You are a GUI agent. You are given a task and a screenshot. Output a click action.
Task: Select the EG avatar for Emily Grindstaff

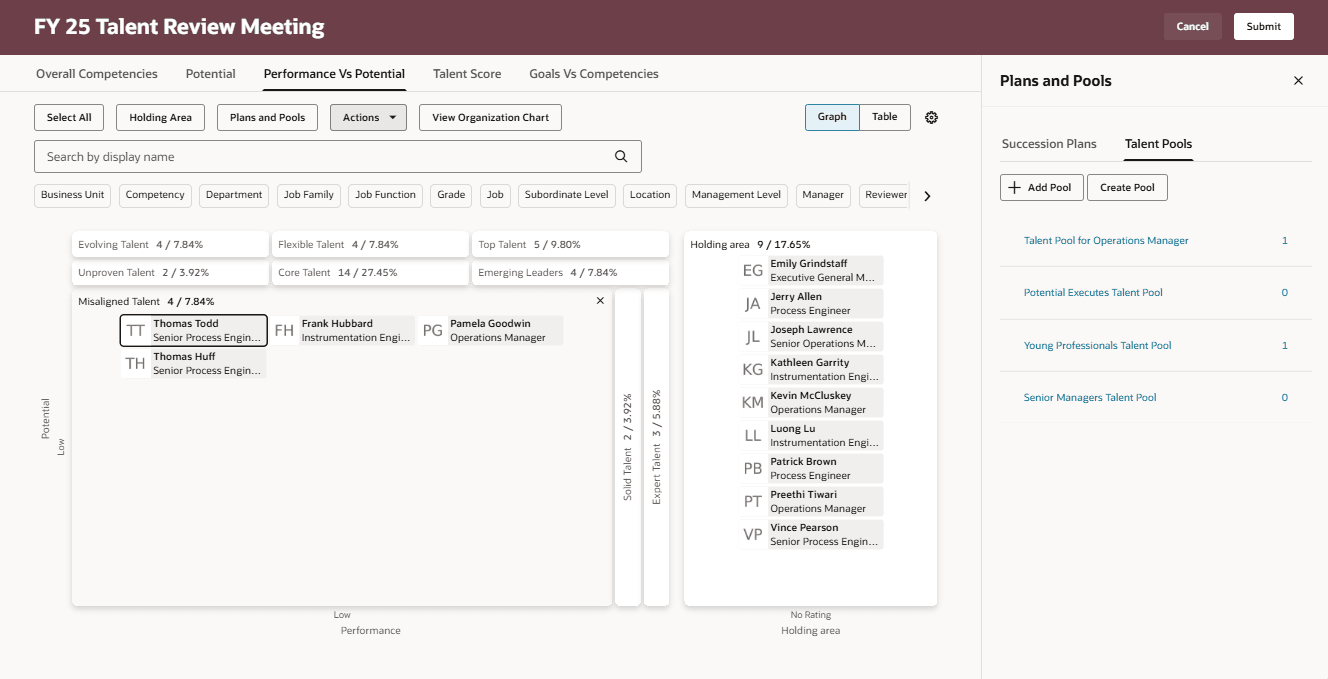tap(753, 270)
